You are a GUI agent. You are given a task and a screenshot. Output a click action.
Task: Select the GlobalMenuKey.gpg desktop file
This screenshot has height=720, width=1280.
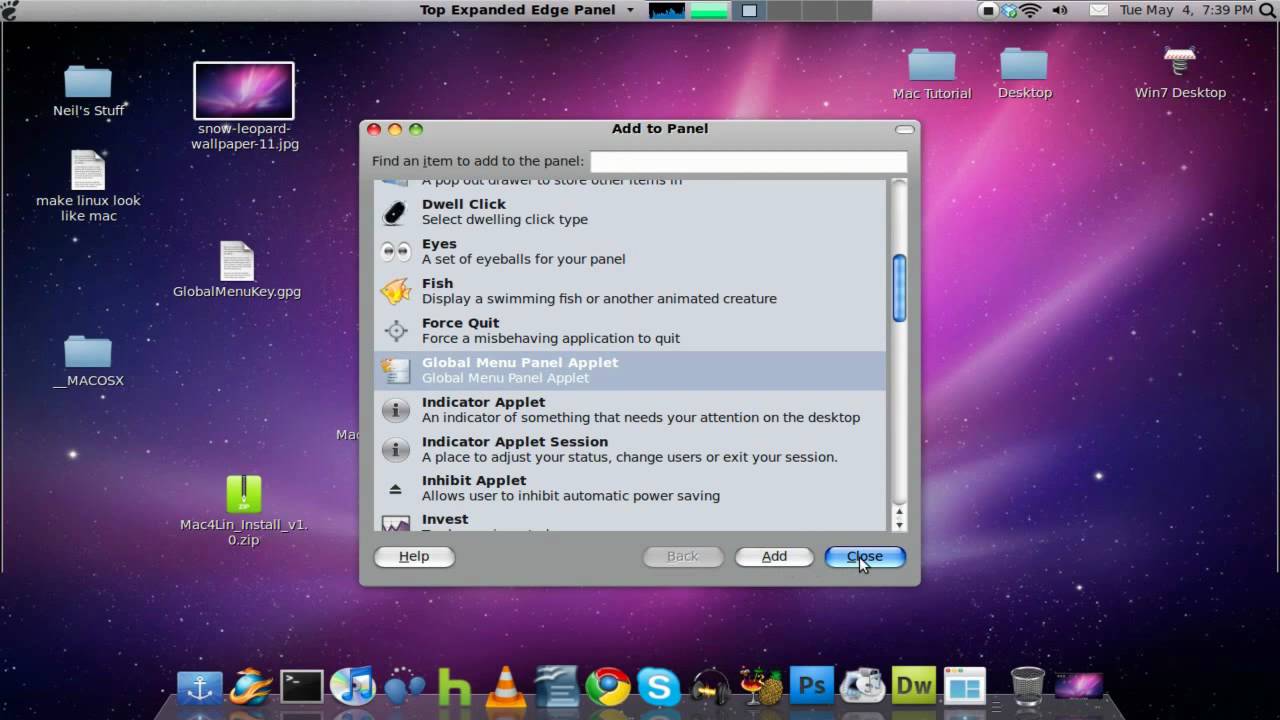point(237,261)
